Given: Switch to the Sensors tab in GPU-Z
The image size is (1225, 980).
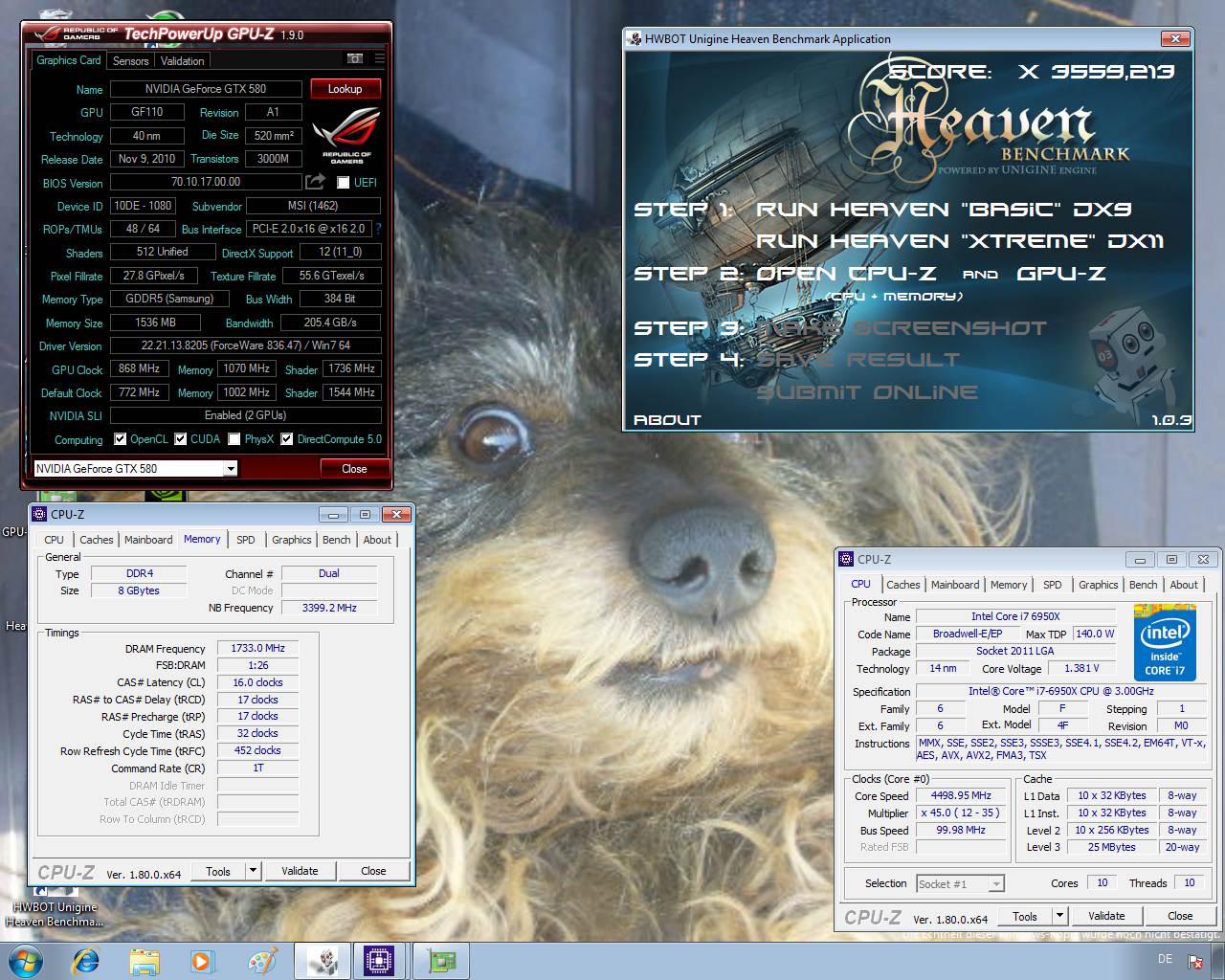Looking at the screenshot, I should [130, 61].
